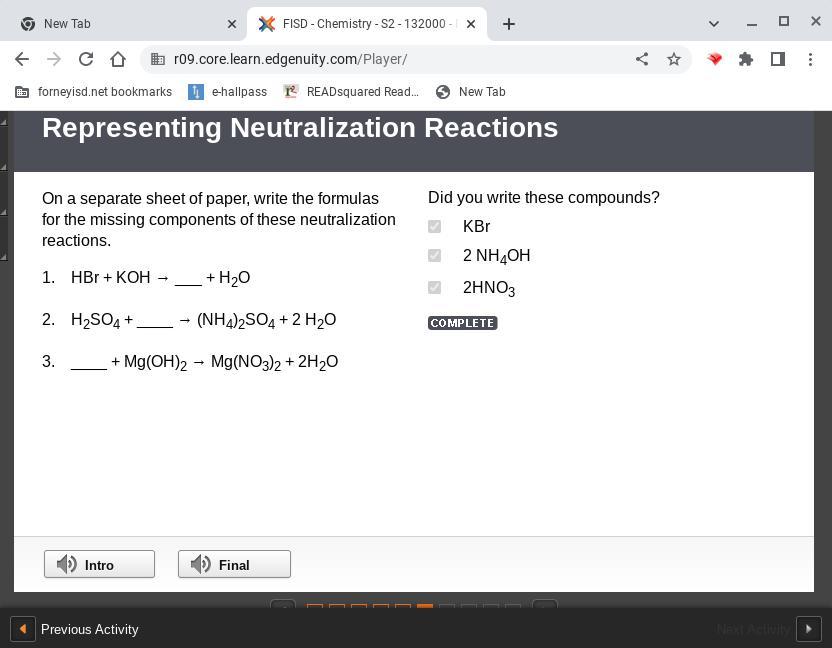This screenshot has width=832, height=648.
Task: Click the browser reload icon
Action: click(86, 59)
